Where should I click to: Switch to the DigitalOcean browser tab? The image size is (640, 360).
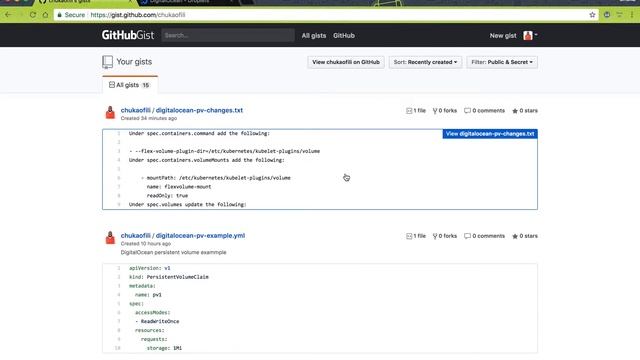tap(186, 2)
